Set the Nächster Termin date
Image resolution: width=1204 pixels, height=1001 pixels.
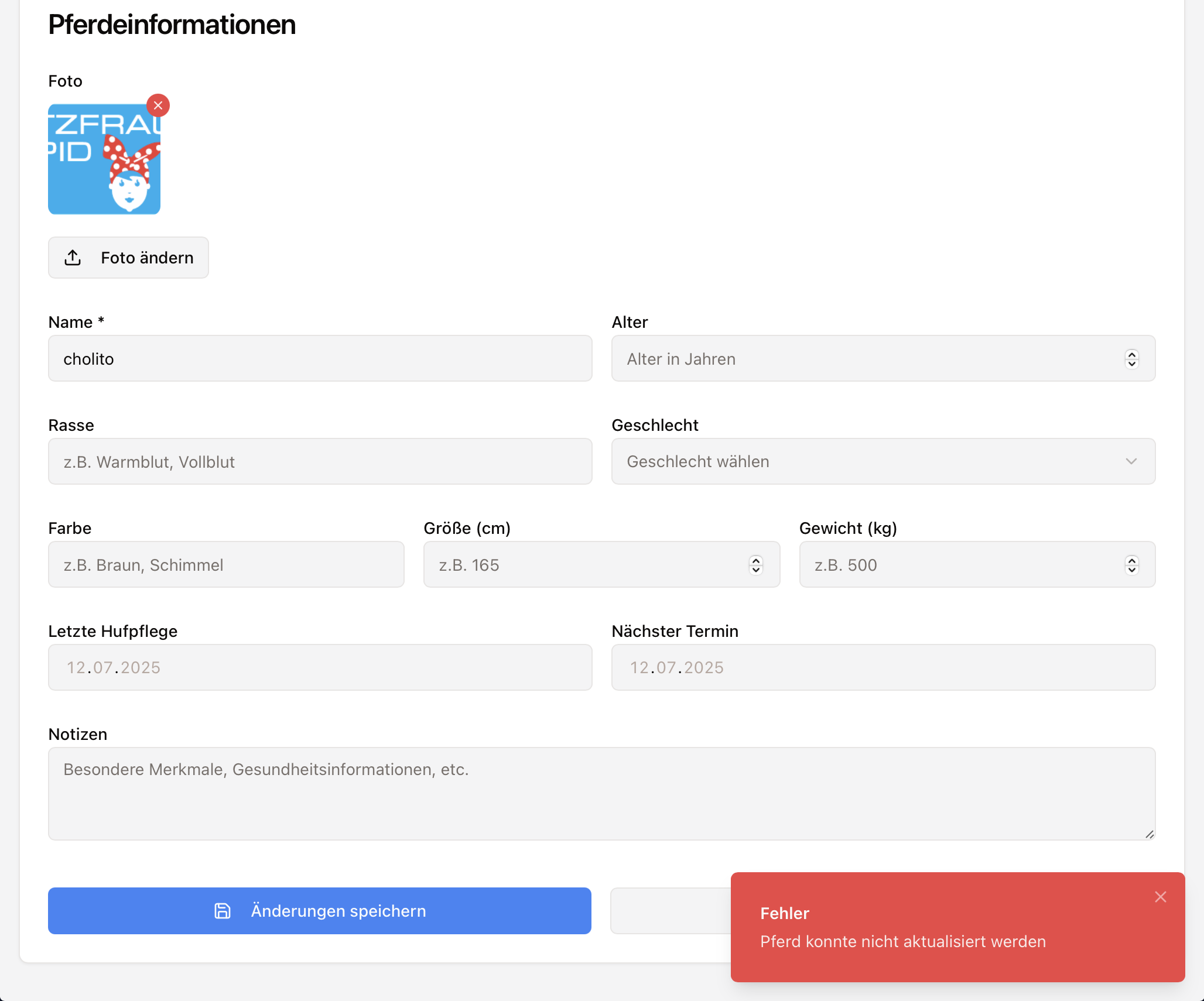(x=883, y=668)
